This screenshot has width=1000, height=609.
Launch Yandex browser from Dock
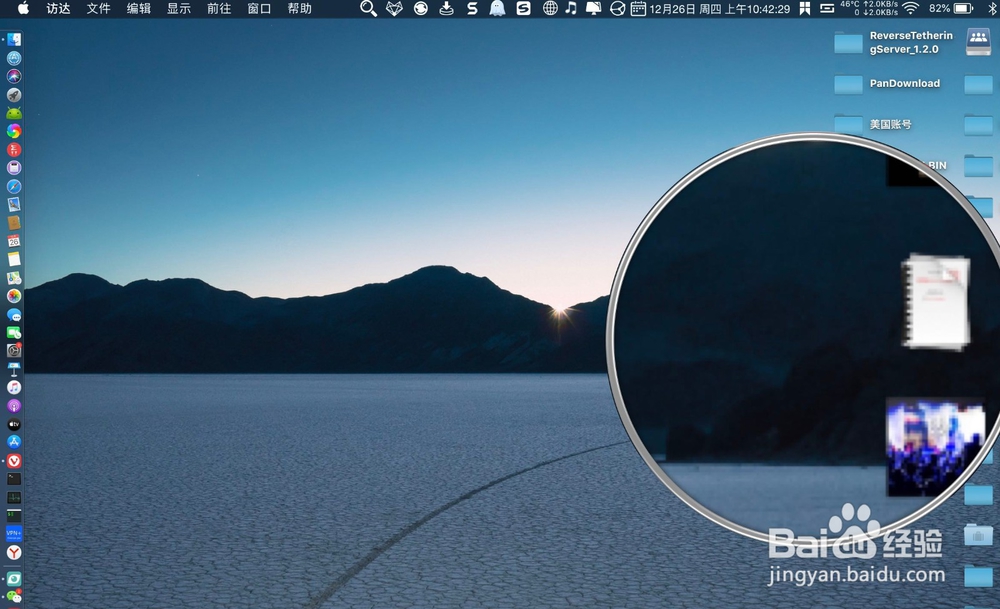[x=13, y=553]
